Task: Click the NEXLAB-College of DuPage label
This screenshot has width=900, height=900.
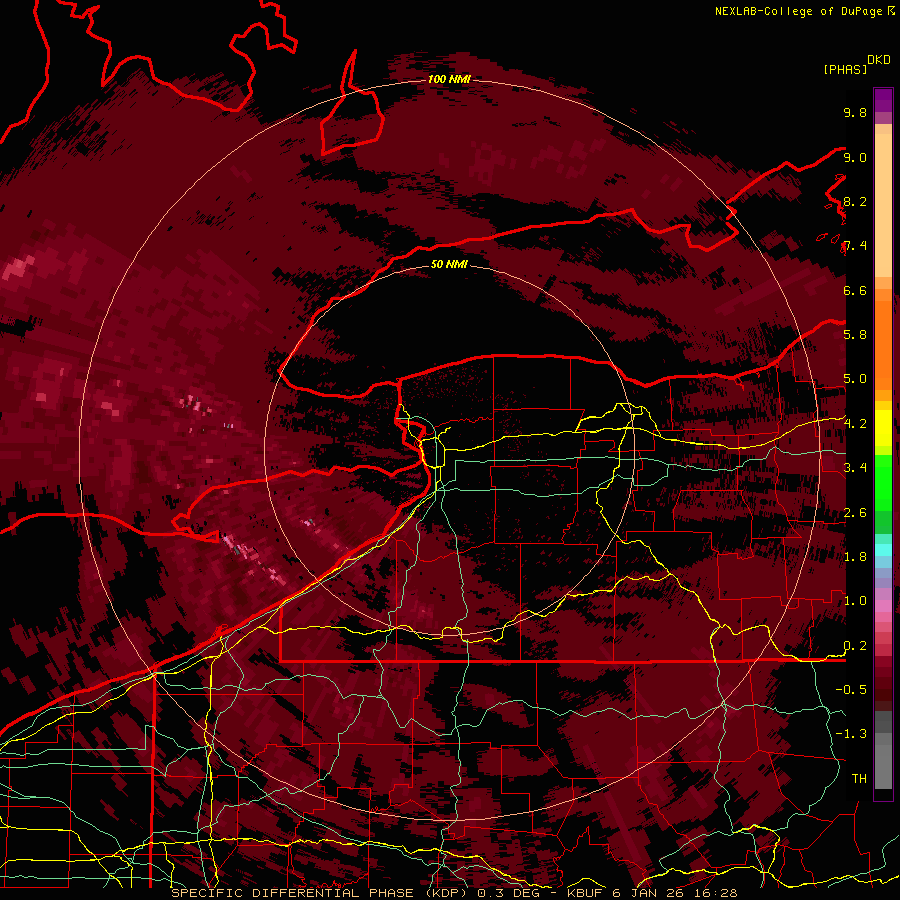Action: [x=799, y=11]
